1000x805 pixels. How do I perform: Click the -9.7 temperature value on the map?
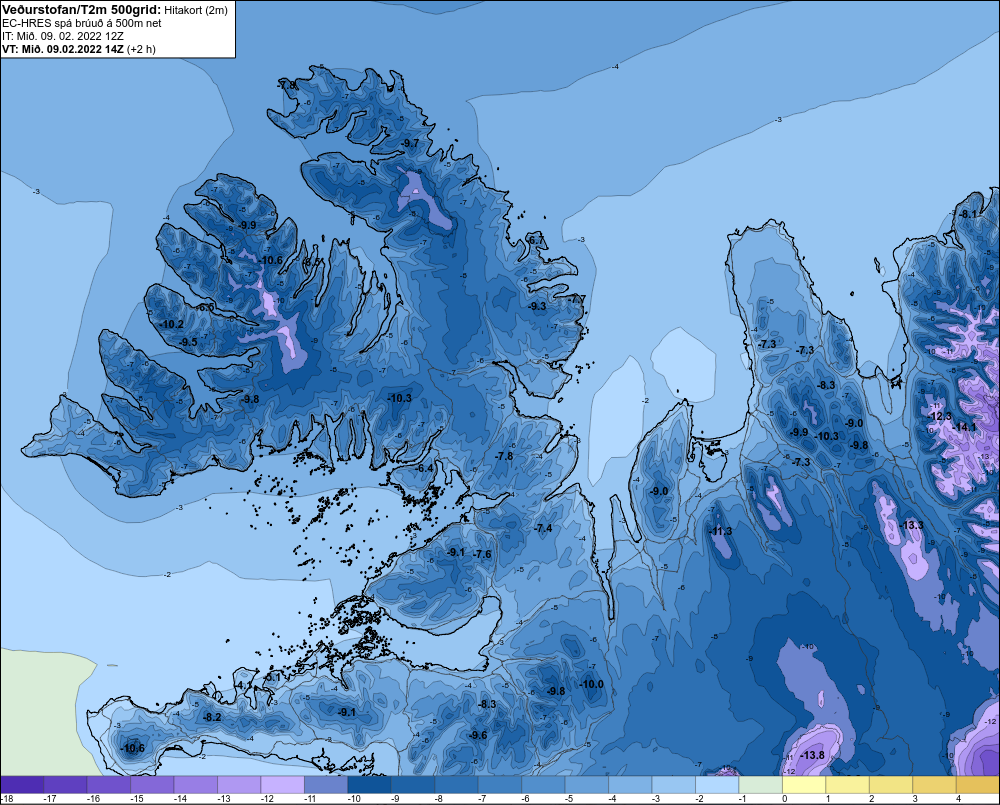[x=411, y=143]
